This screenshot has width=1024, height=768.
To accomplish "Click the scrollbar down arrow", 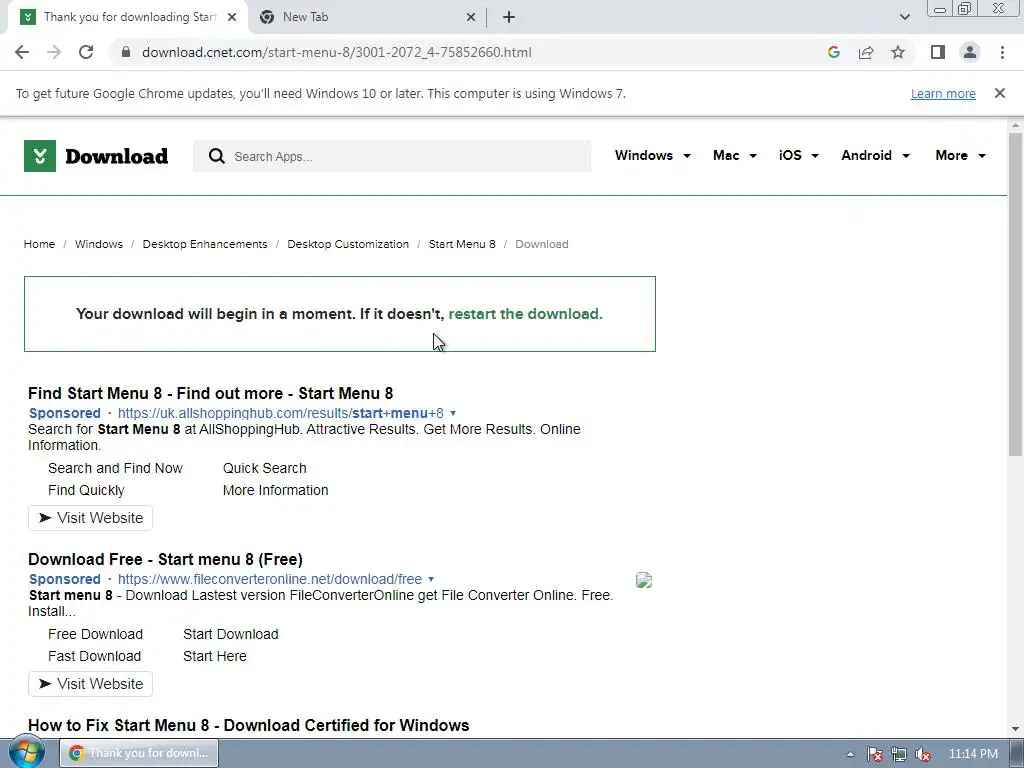I will (x=1016, y=729).
